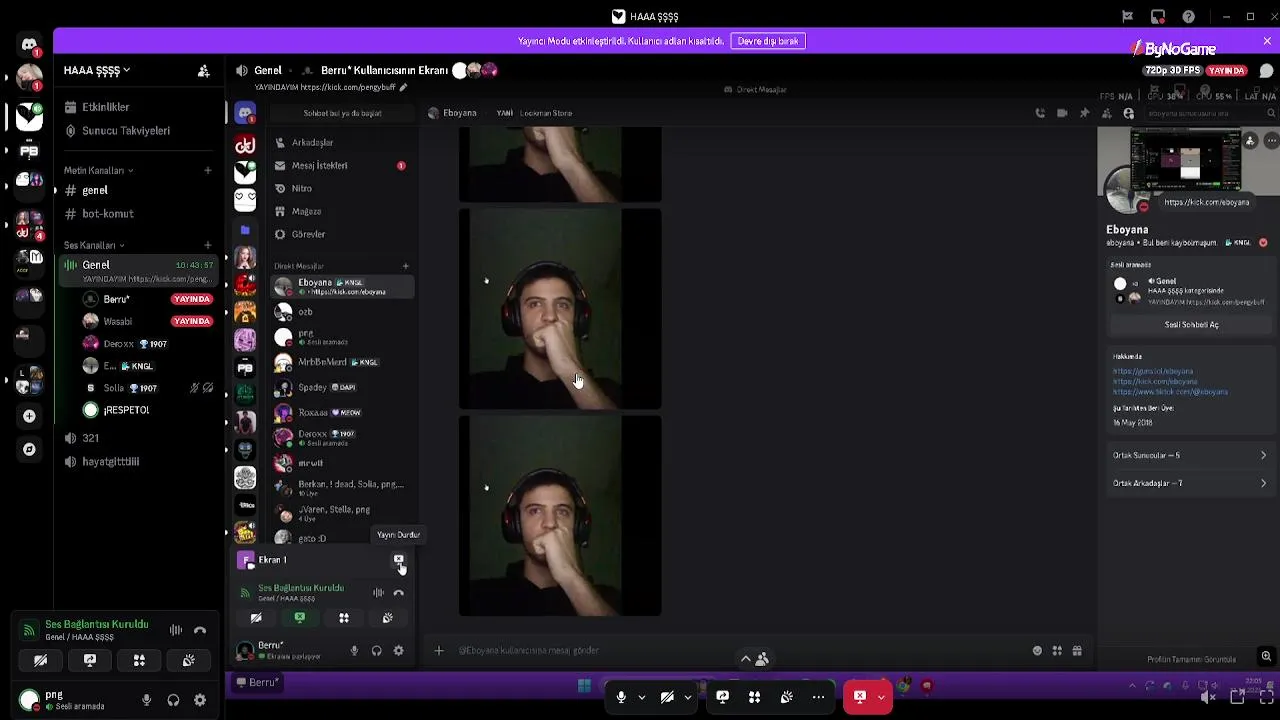Toggle noise suppression in voice panel

176,630
